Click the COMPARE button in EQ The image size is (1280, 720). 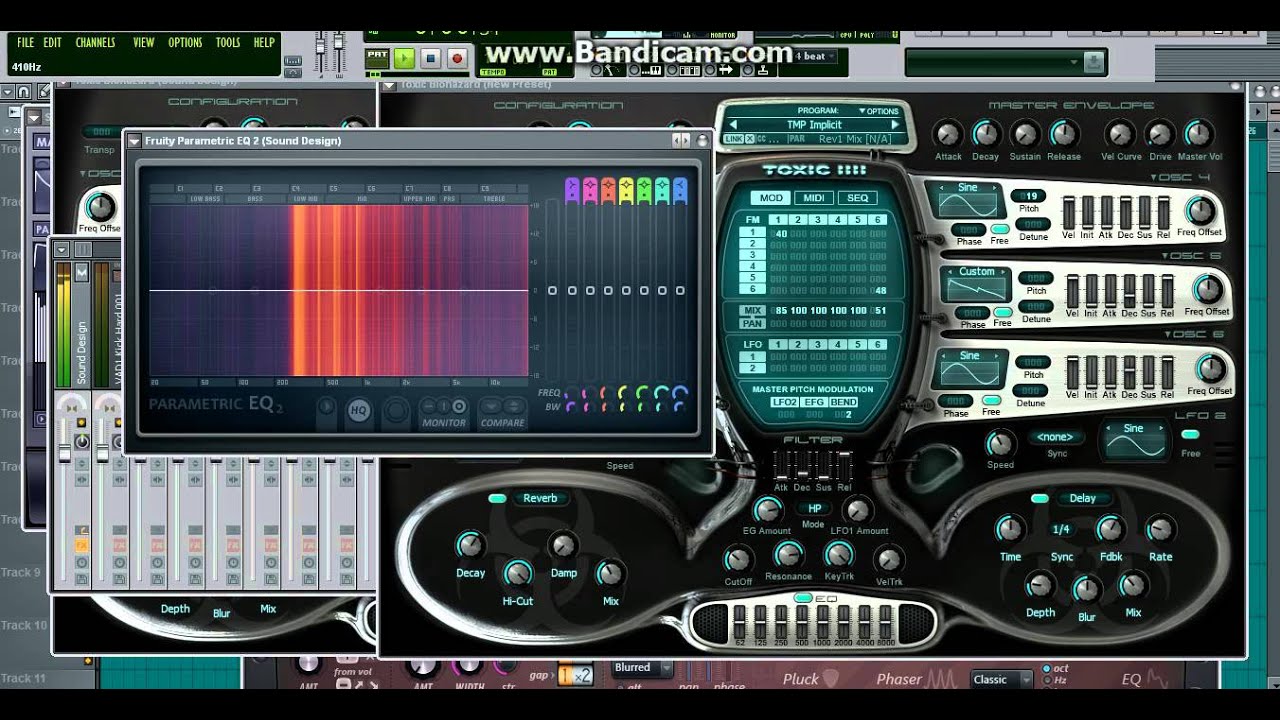(502, 422)
